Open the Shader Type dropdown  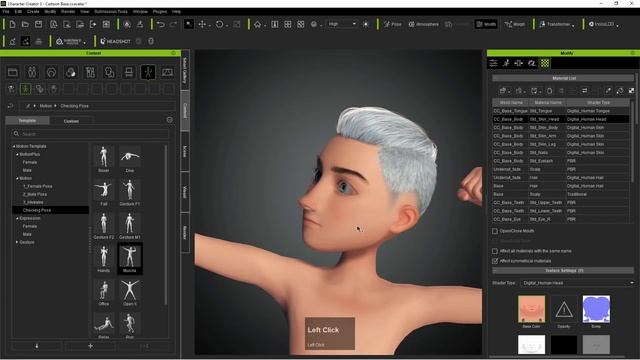pos(578,282)
